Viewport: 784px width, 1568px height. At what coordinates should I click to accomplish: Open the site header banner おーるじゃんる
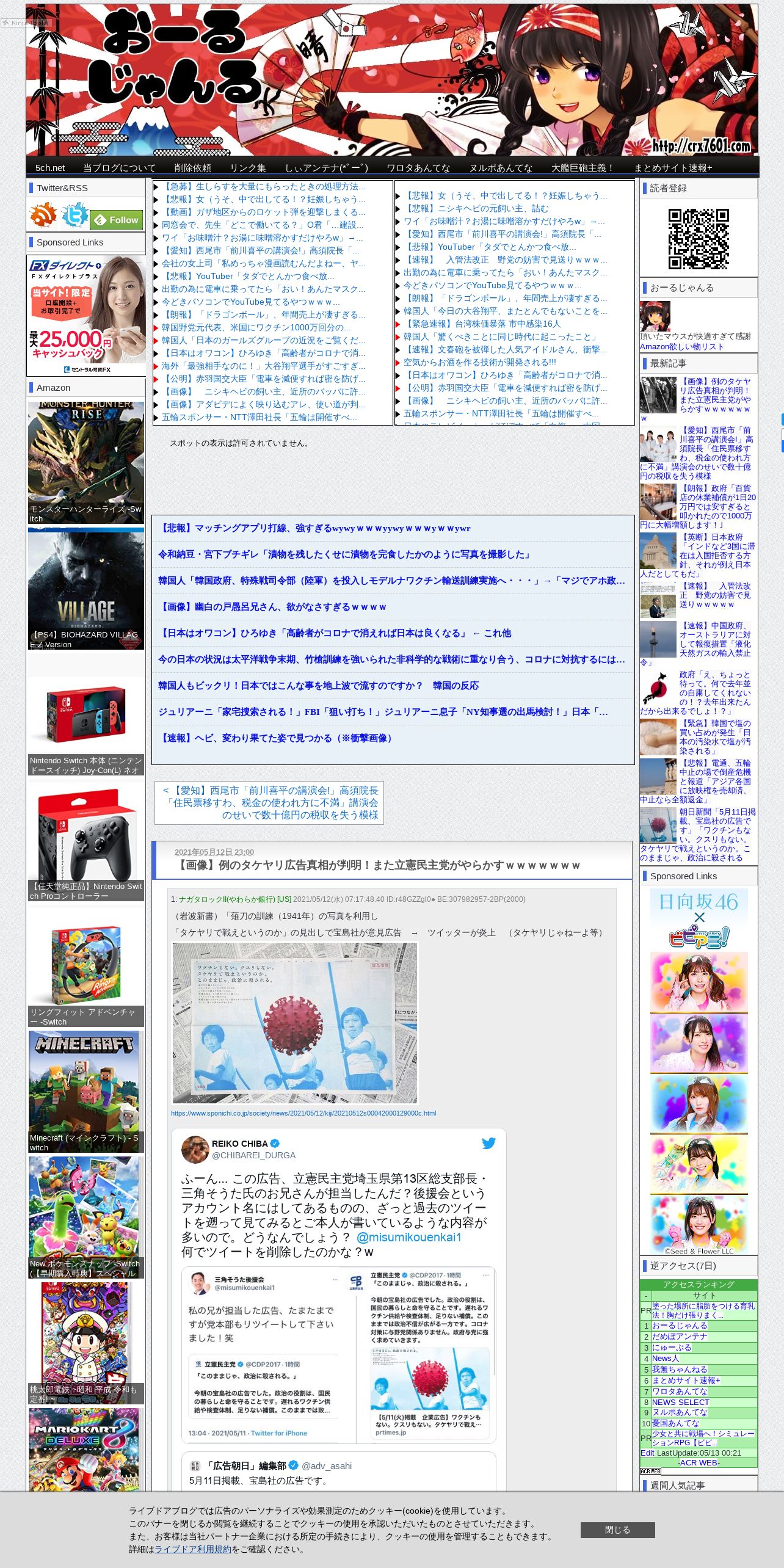click(x=392, y=80)
